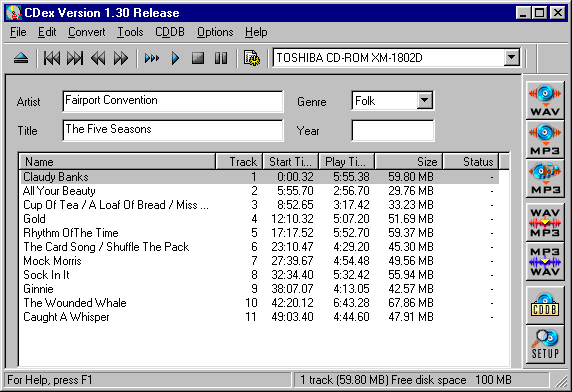The height and width of the screenshot is (392, 572).
Task: Rewind the current track
Action: pos(98,58)
